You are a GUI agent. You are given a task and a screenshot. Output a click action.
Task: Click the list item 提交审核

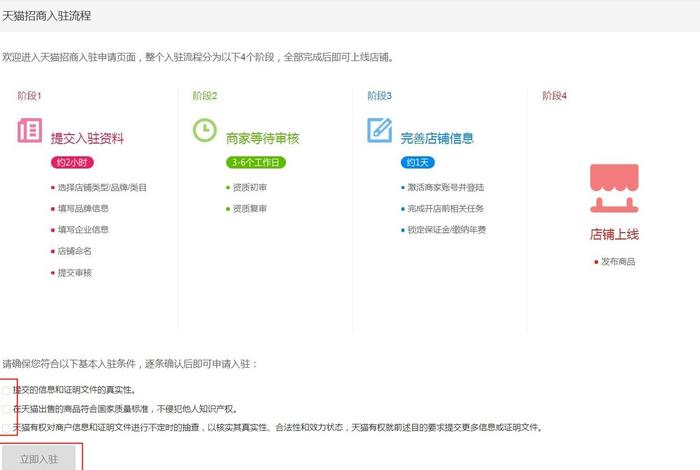tap(75, 273)
